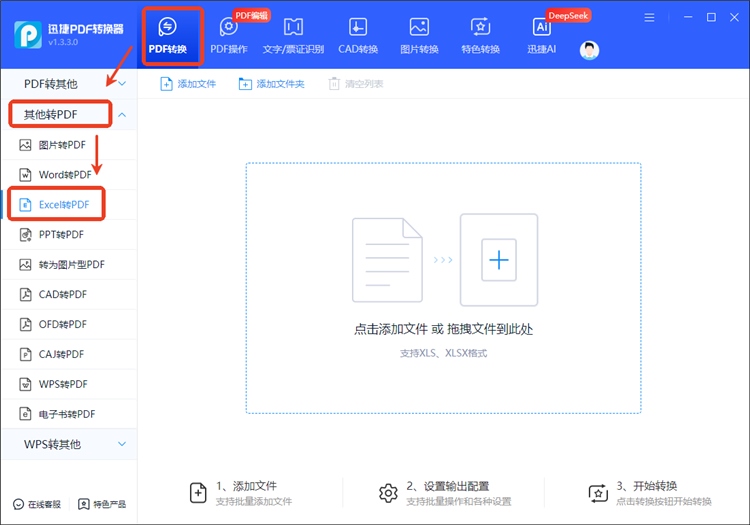Click the Word转PDF document icon
Viewport: 750px width, 525px height.
pyautogui.click(x=25, y=175)
